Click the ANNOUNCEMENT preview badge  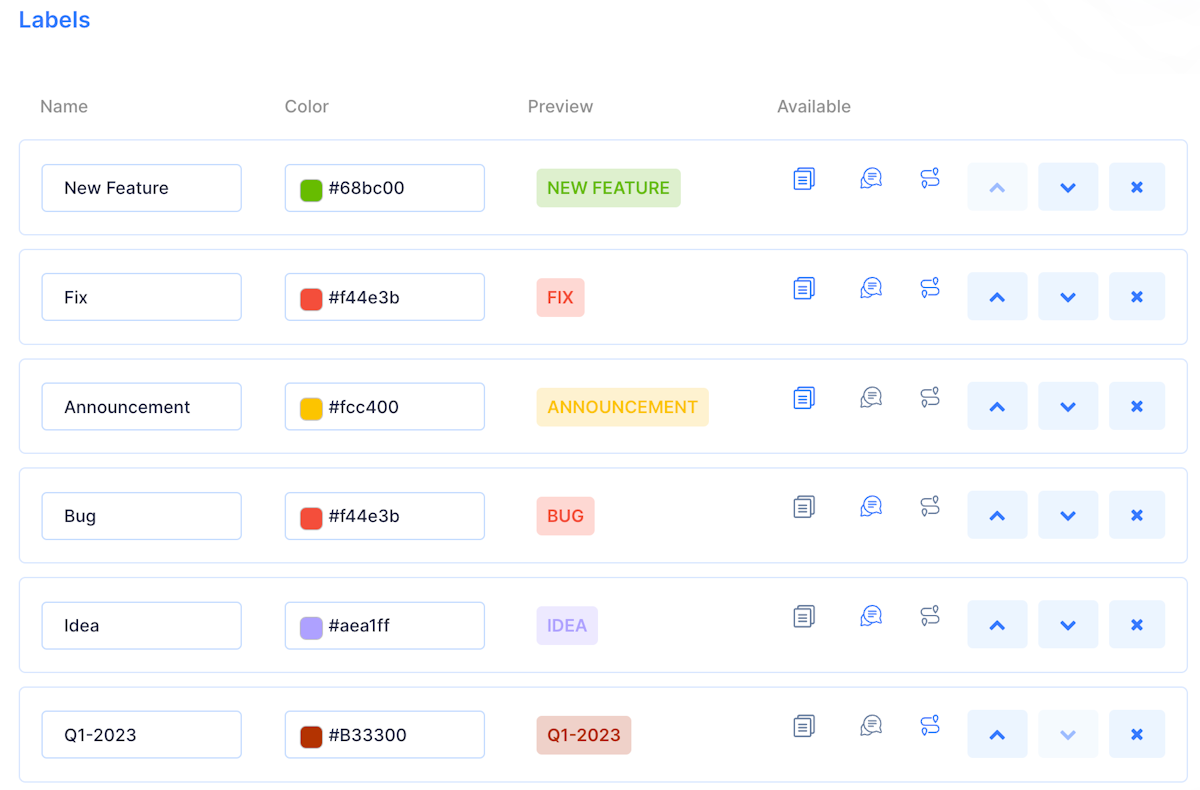click(x=622, y=407)
